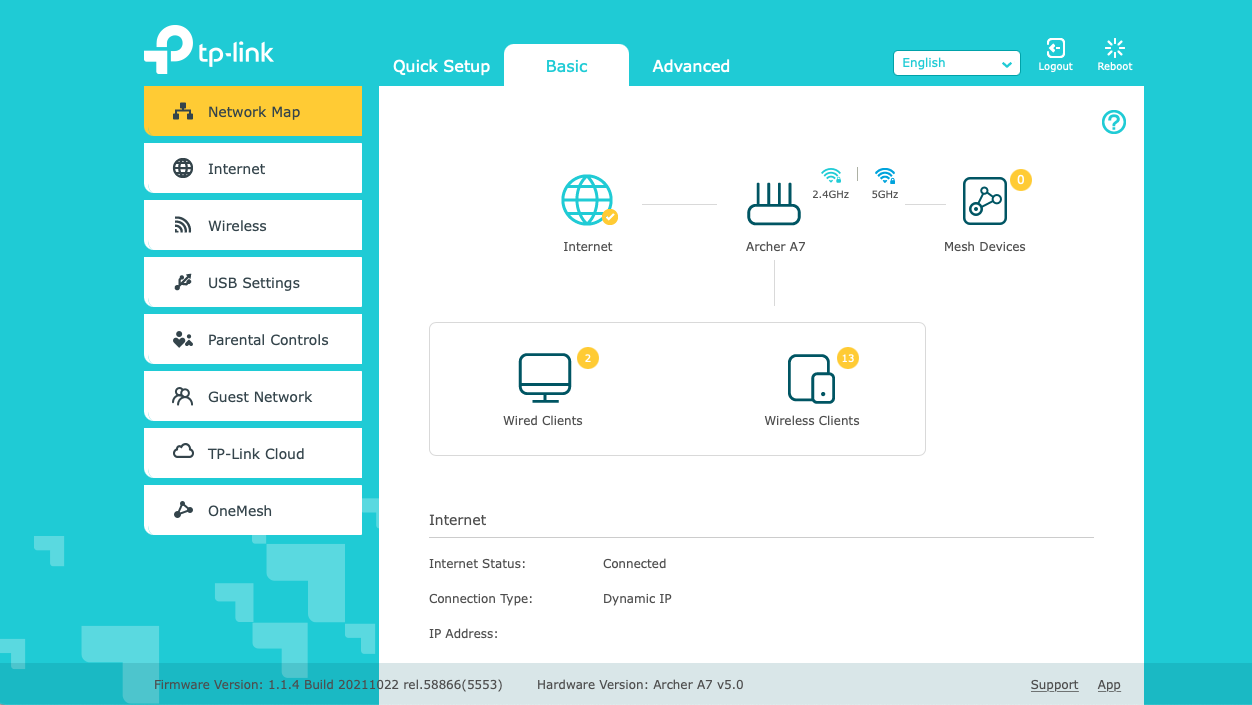Image resolution: width=1252 pixels, height=705 pixels.
Task: Click the 5GHz Wi-Fi icon
Action: click(885, 176)
